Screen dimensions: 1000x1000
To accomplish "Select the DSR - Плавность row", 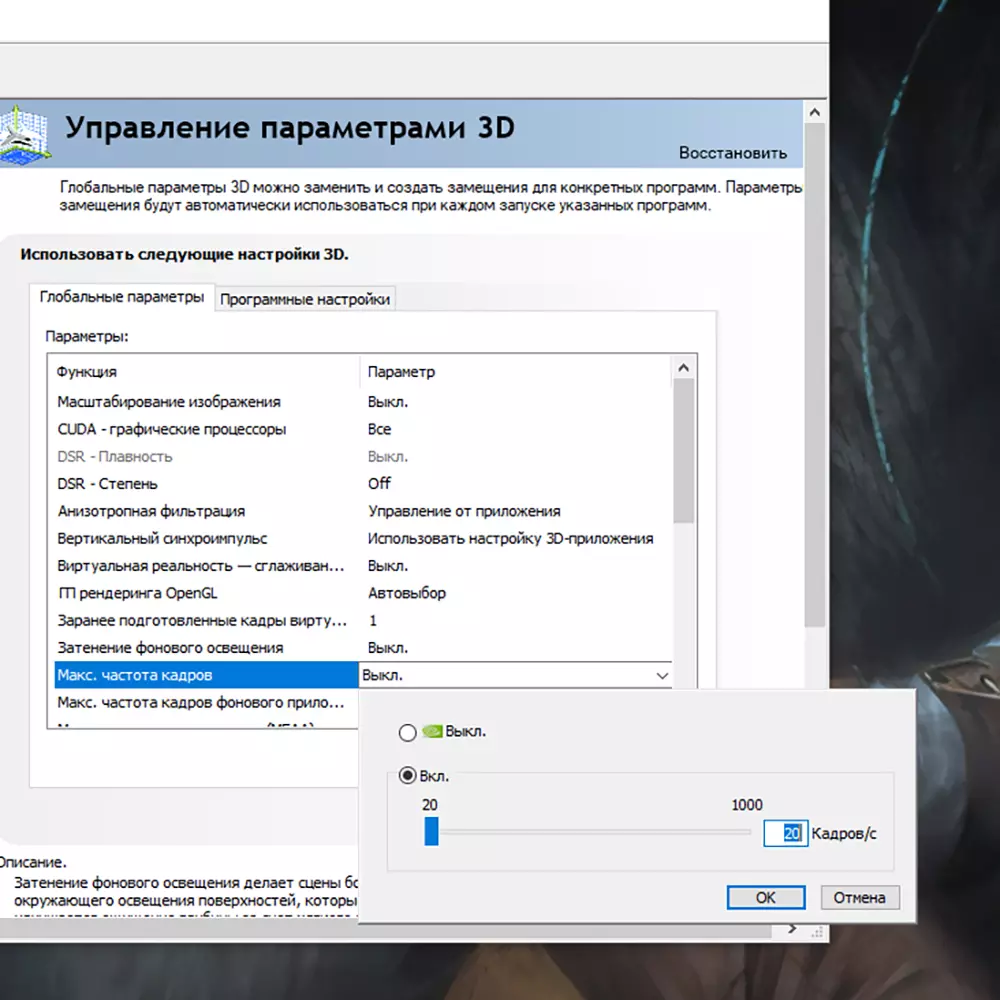I will (363, 457).
